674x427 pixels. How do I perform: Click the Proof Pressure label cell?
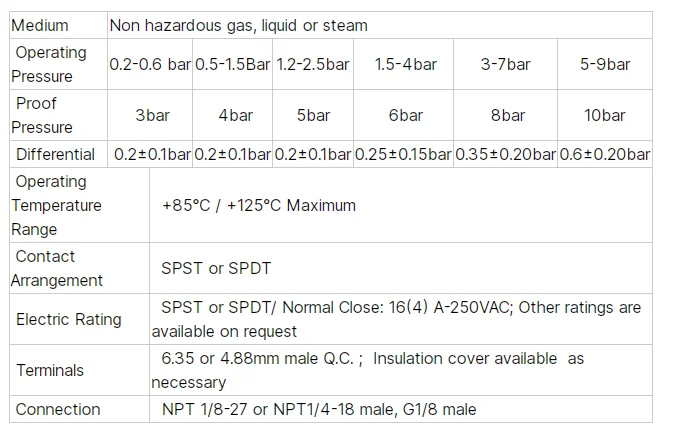click(x=44, y=115)
